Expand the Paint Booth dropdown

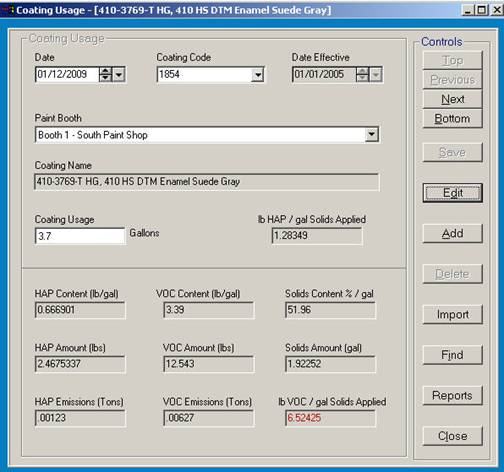[x=371, y=135]
